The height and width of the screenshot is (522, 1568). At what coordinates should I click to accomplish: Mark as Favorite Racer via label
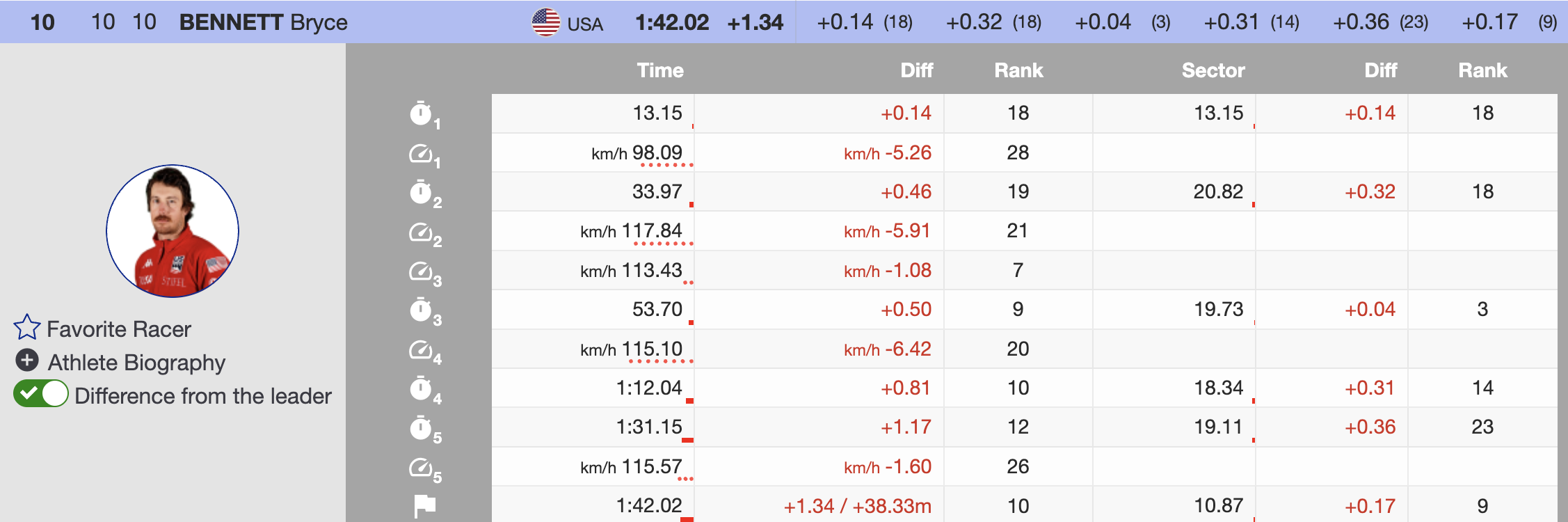[x=118, y=329]
